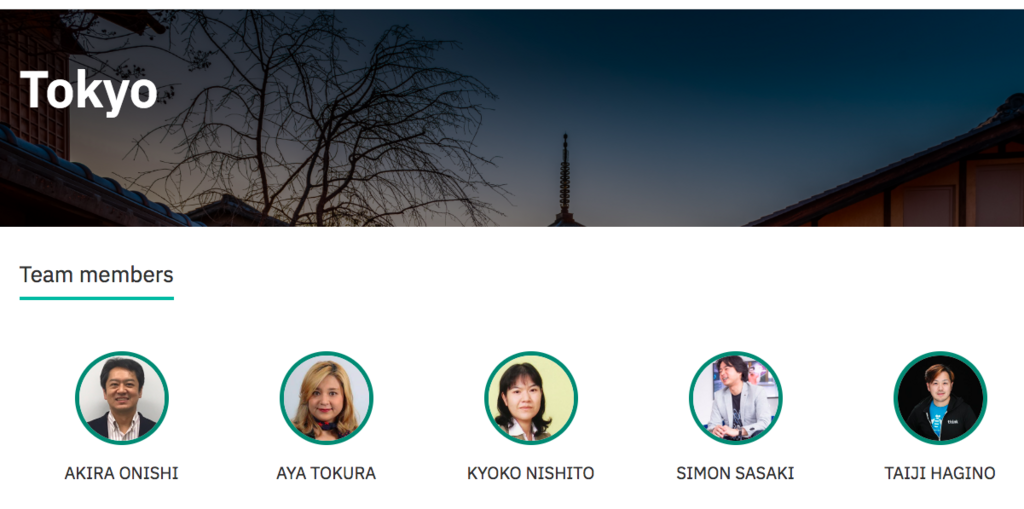Click Aya Tokura's profile picture
1024x509 pixels.
point(327,398)
